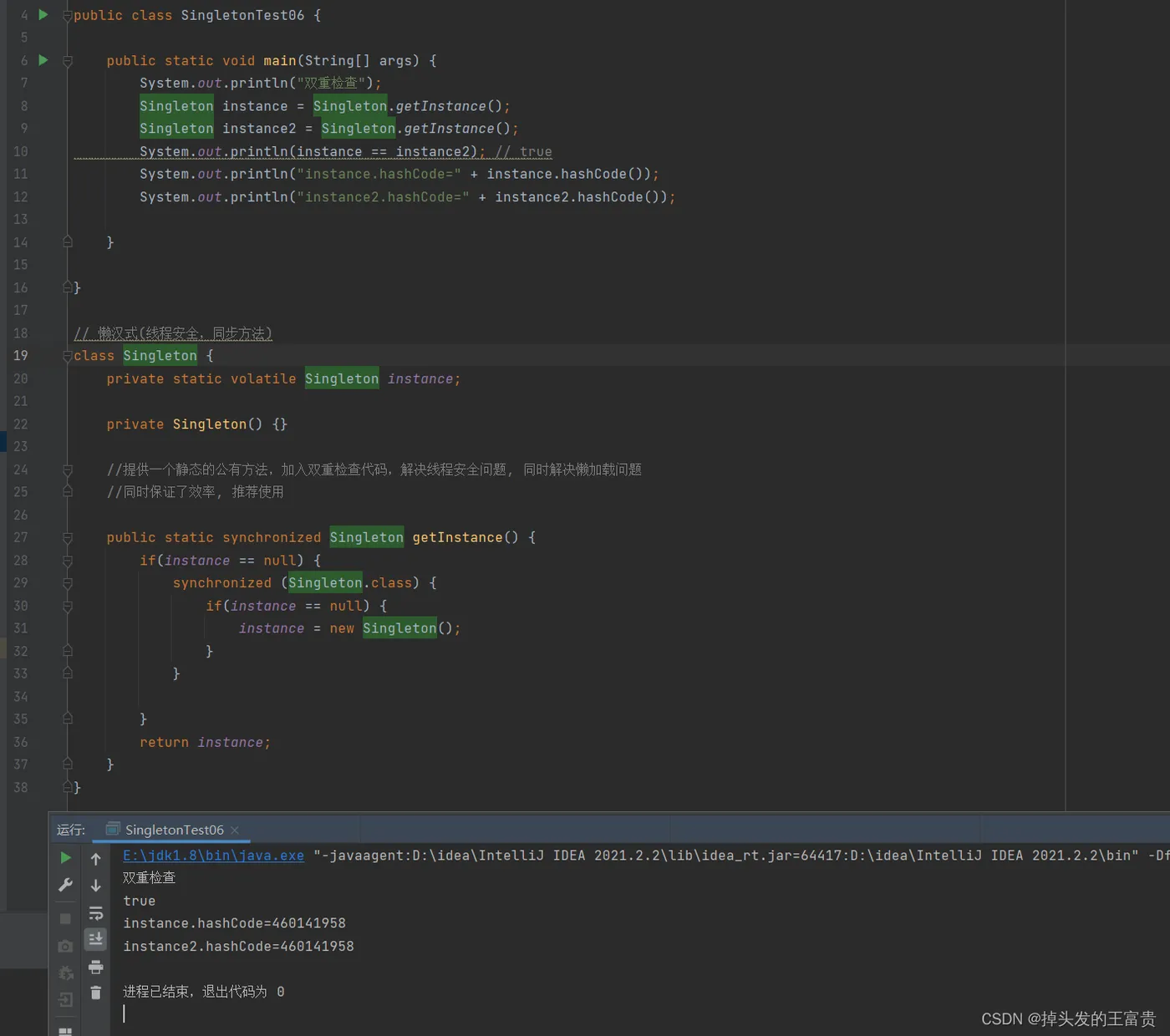The image size is (1170, 1036).
Task: Print console output using the printer icon
Action: [x=96, y=967]
